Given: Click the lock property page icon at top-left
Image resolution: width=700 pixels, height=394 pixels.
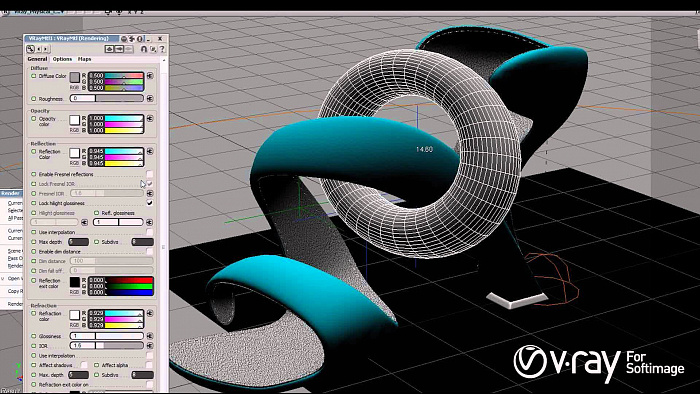Looking at the screenshot, I should 30,49.
